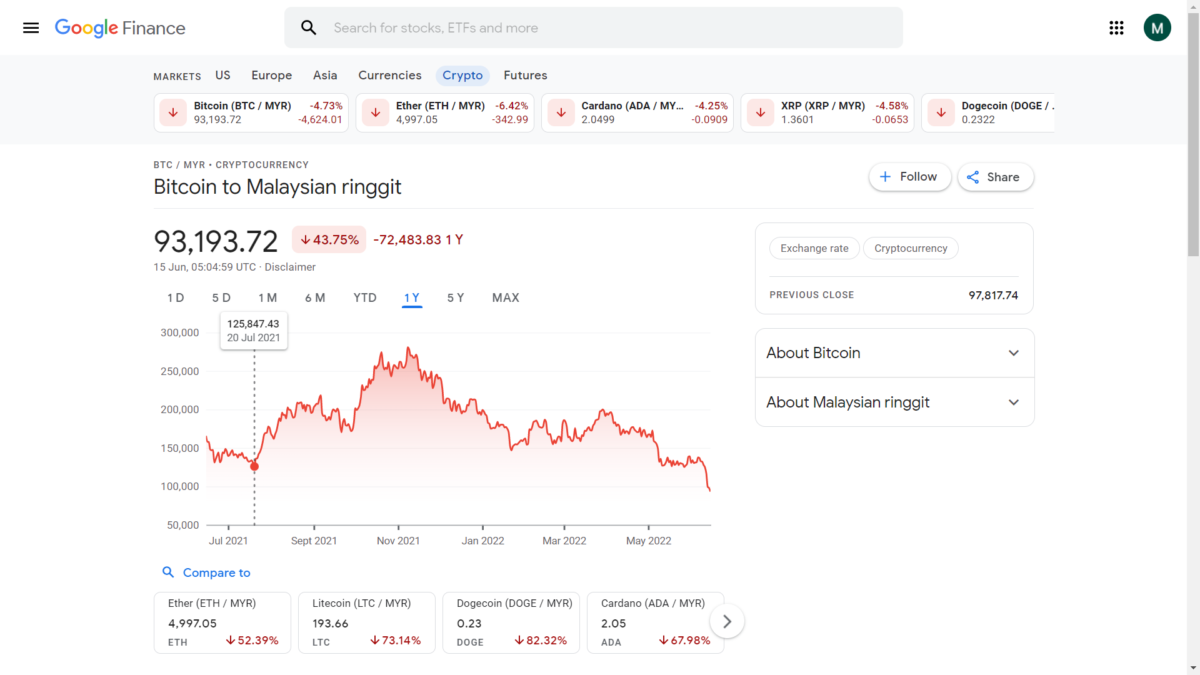Image resolution: width=1200 pixels, height=675 pixels.
Task: Open the hamburger main menu
Action: coord(31,28)
